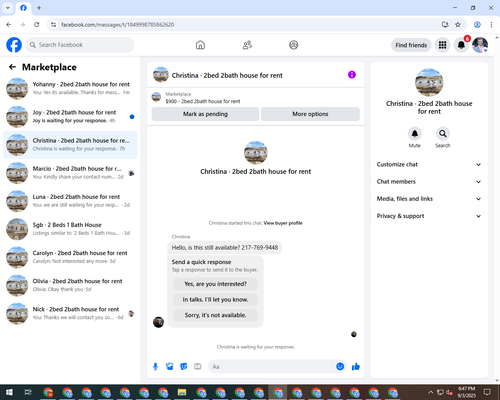
Task: Open Task View on the taskbar
Action: 28,392
